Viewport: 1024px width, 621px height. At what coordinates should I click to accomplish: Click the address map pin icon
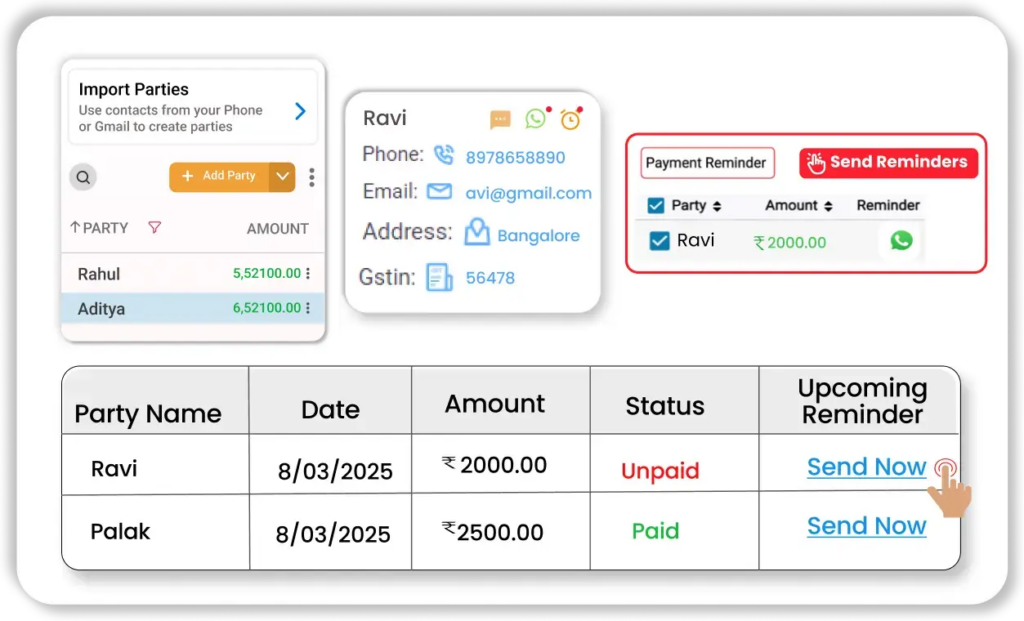[x=477, y=233]
